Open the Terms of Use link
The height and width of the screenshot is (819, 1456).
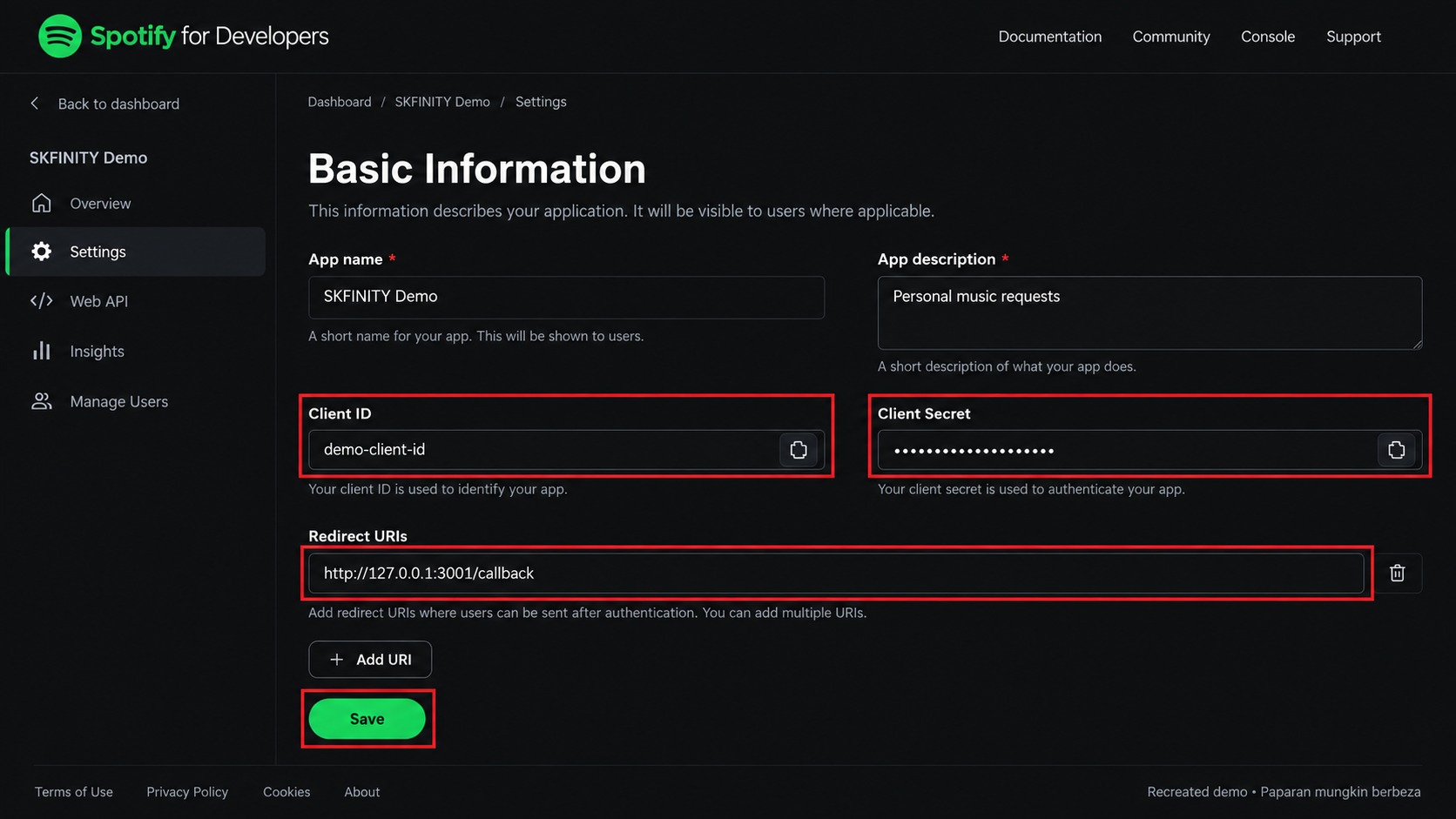[74, 792]
